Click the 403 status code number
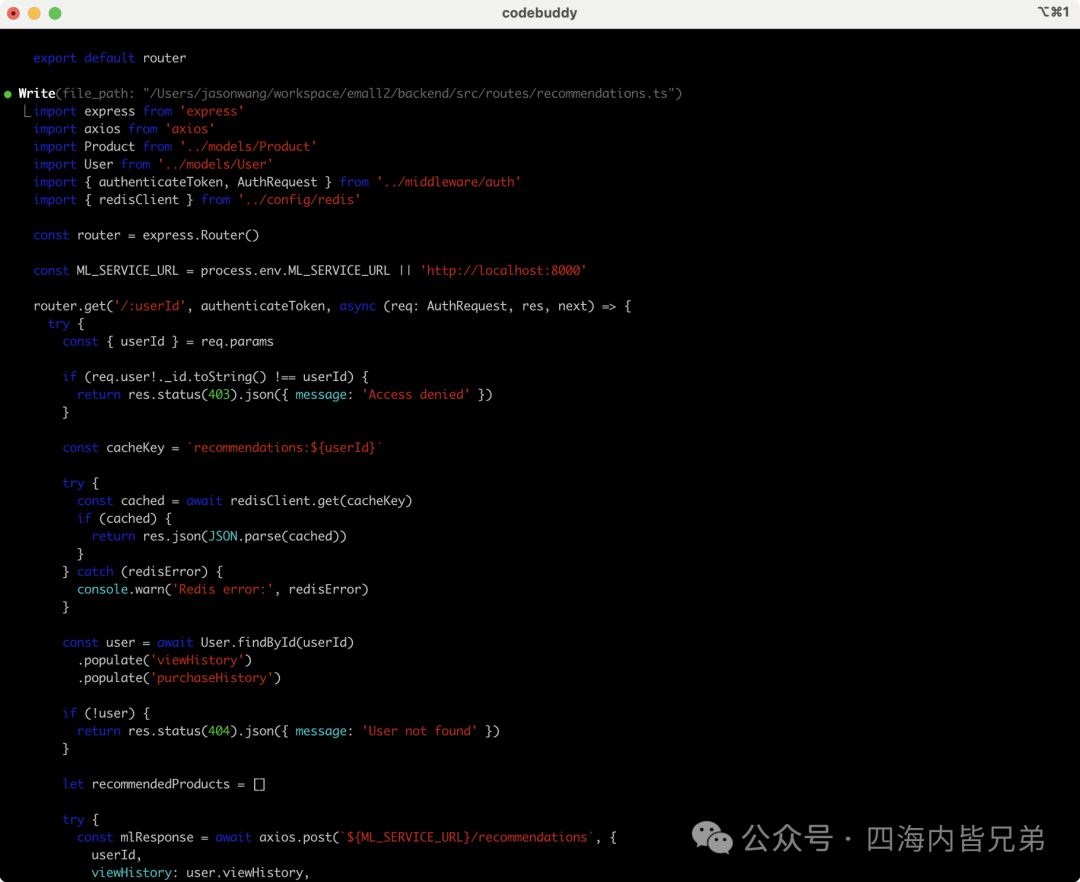Screen dimensions: 1080x882 pos(219,395)
